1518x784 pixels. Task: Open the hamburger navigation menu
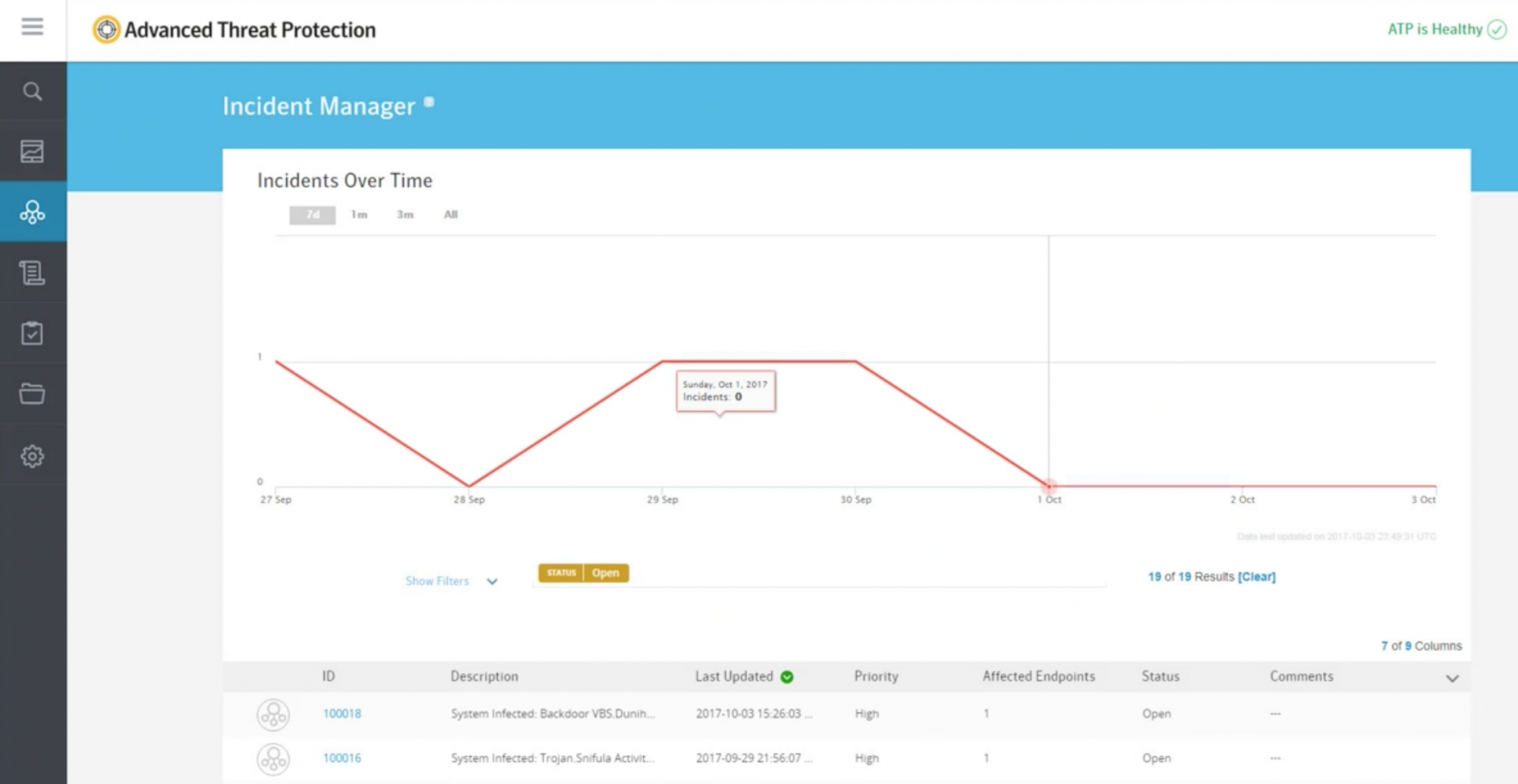[32, 27]
